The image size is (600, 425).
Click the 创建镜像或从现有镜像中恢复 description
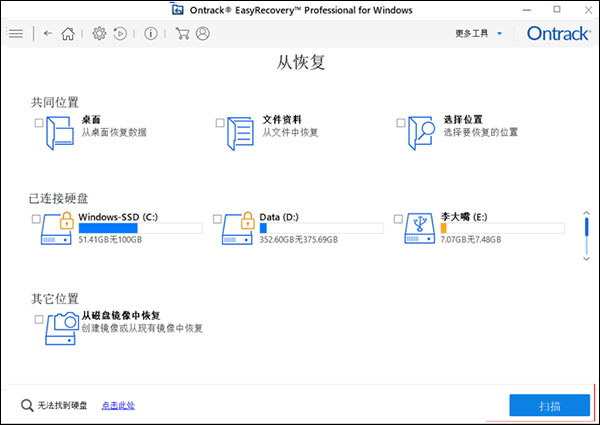tap(142, 328)
